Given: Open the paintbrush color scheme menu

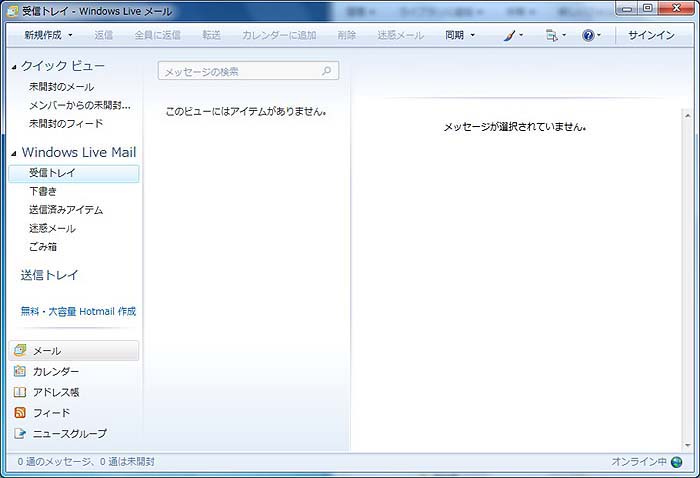Looking at the screenshot, I should pos(510,35).
